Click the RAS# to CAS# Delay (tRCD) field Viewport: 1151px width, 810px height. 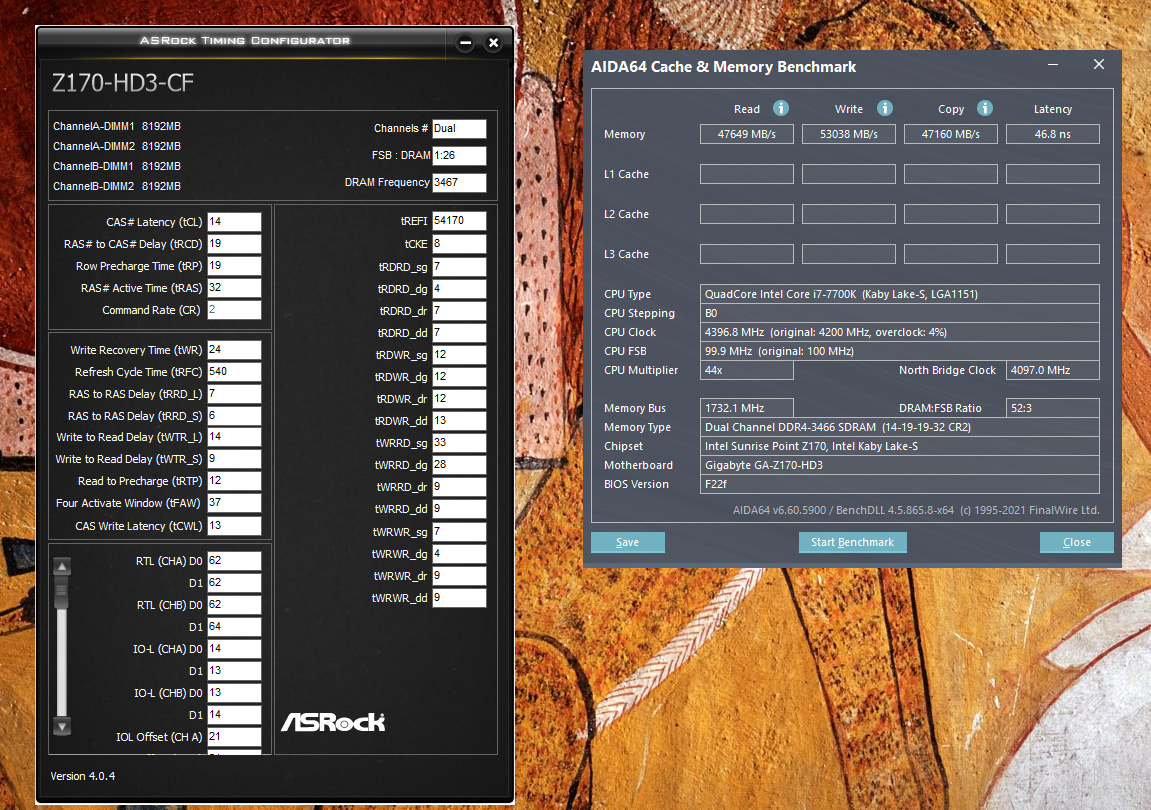(x=234, y=244)
